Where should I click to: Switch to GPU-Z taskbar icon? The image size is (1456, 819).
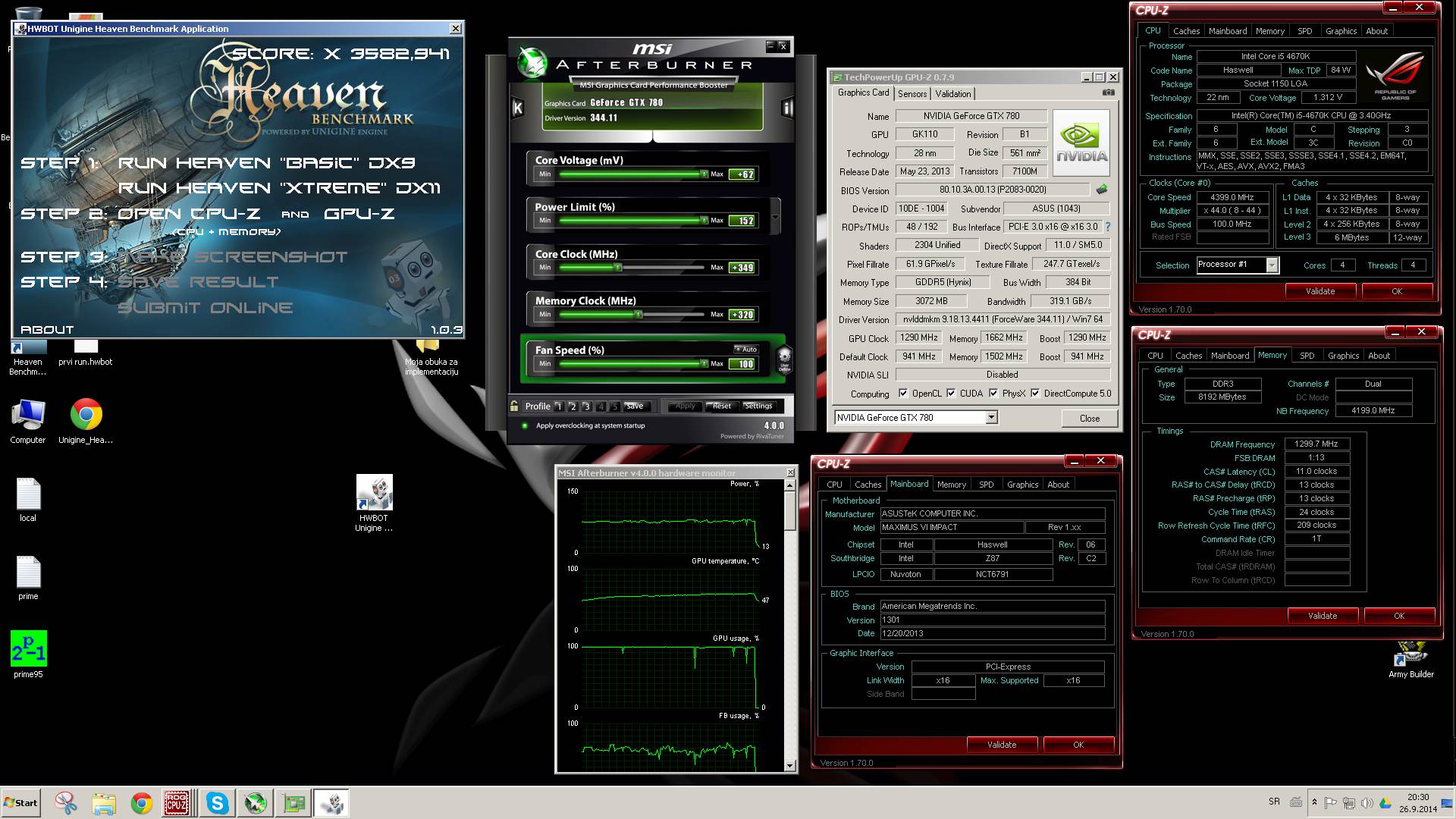(293, 803)
